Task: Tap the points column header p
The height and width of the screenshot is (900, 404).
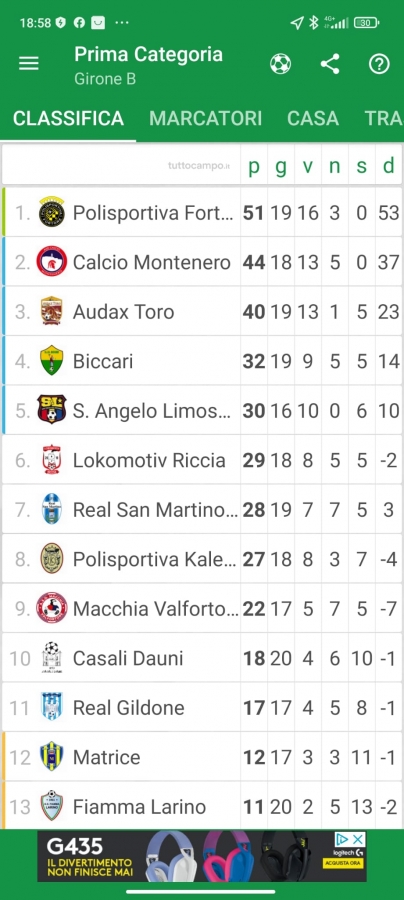Action: (x=254, y=166)
